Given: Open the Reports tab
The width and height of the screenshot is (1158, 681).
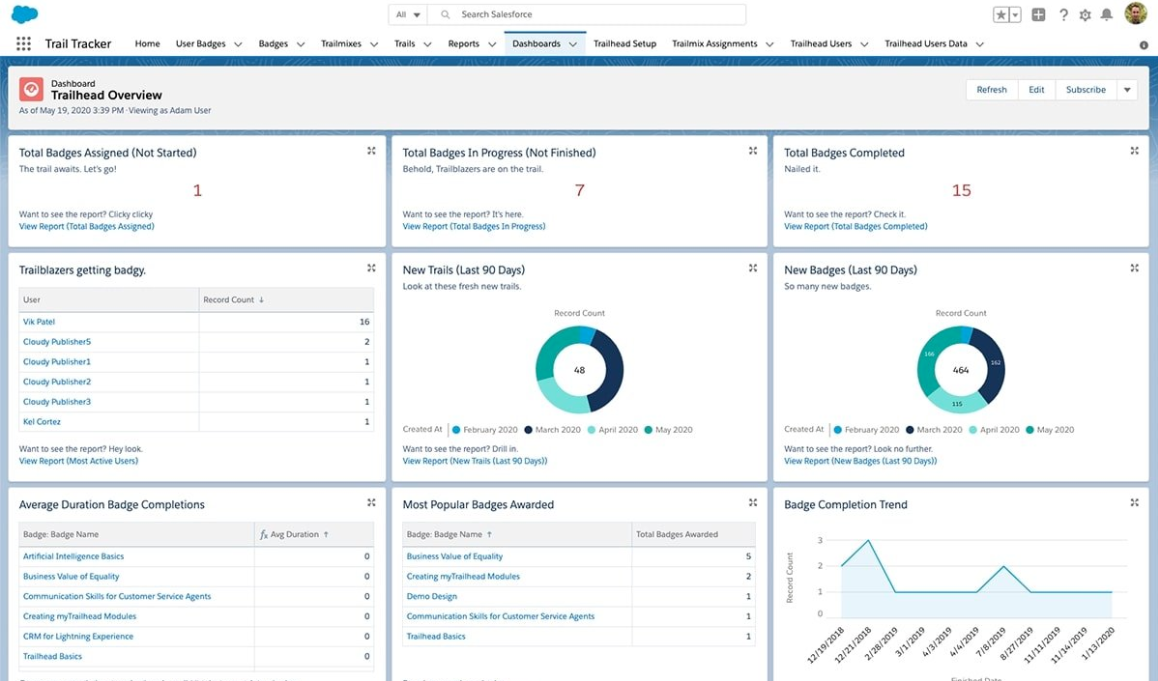Looking at the screenshot, I should (x=464, y=44).
